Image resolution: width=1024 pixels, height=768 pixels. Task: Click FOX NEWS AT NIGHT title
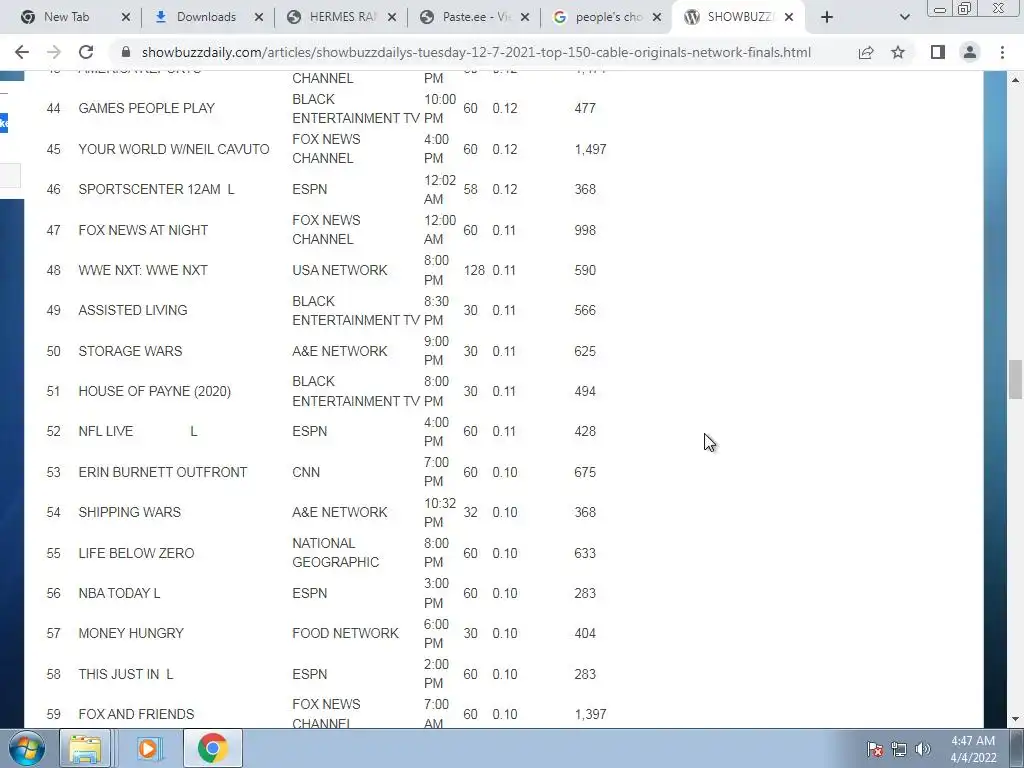(143, 231)
